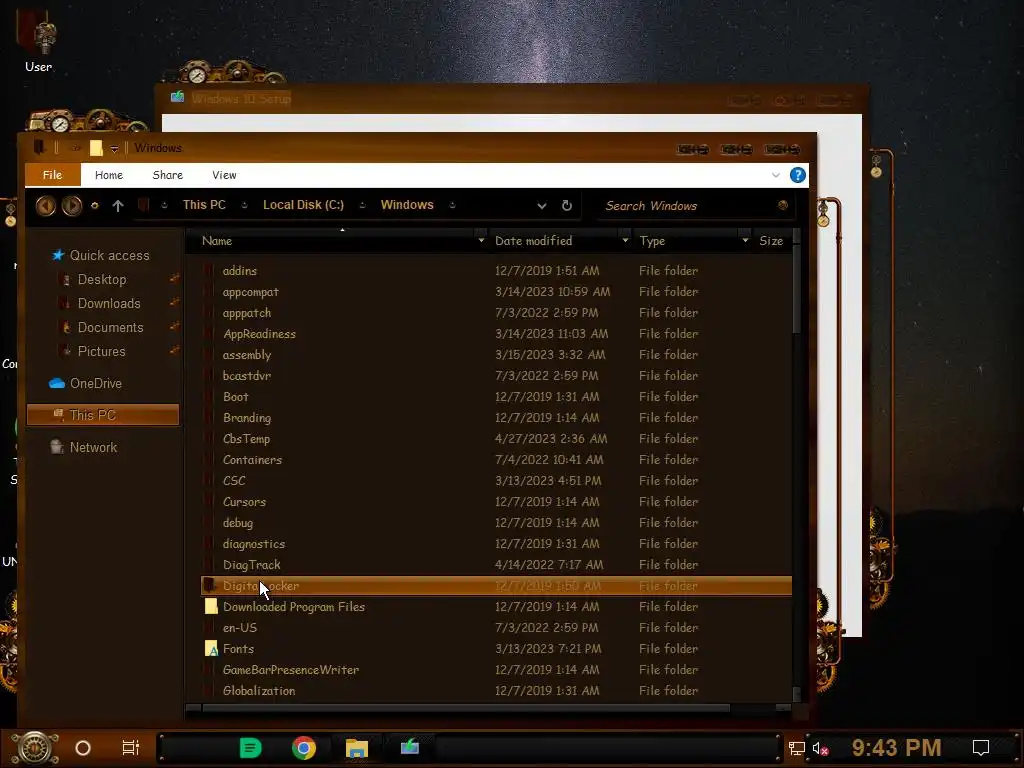Click the 9:43 PM taskbar clock
This screenshot has width=1024, height=768.
click(896, 748)
